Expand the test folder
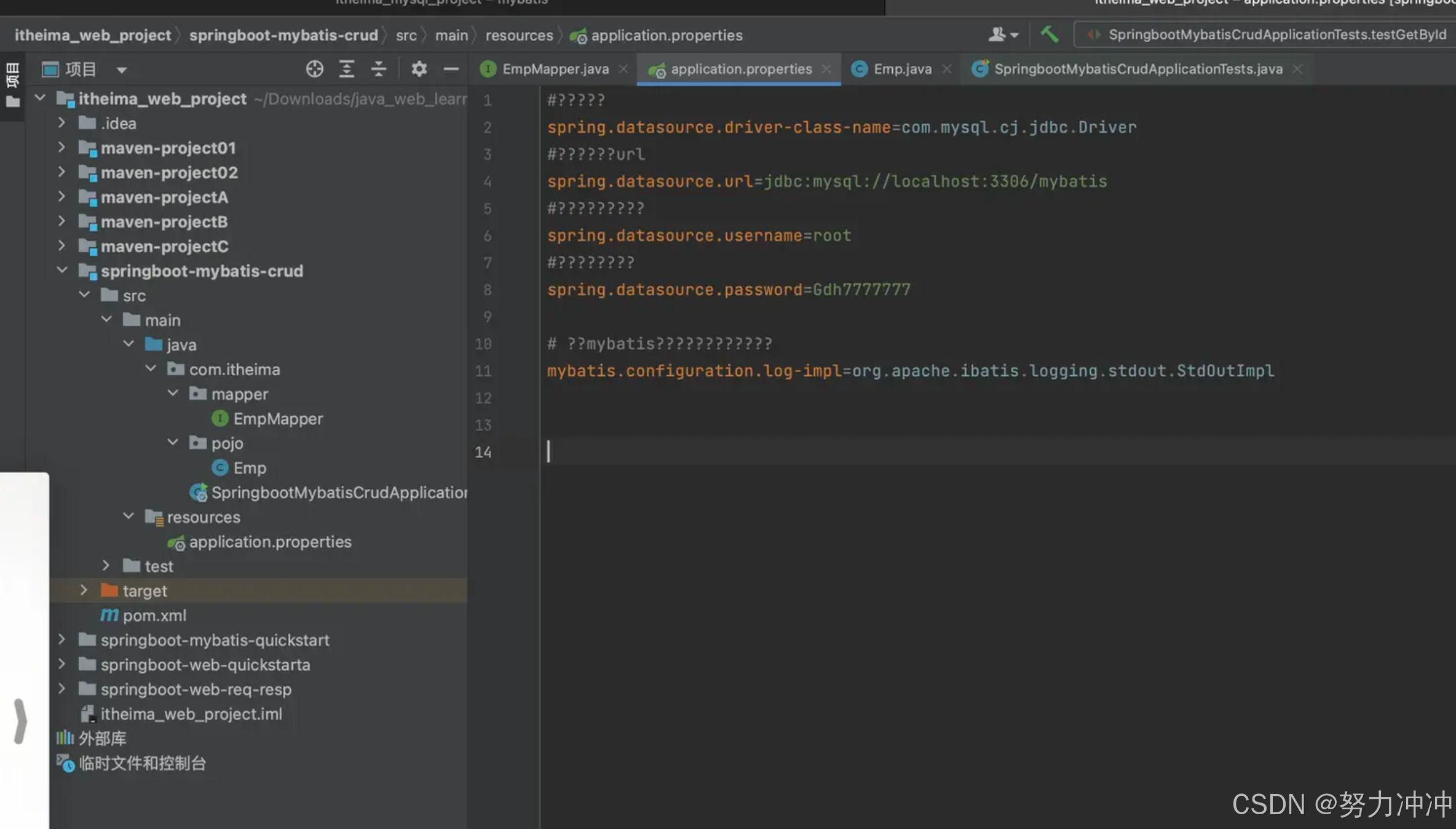The width and height of the screenshot is (1456, 829). [106, 566]
